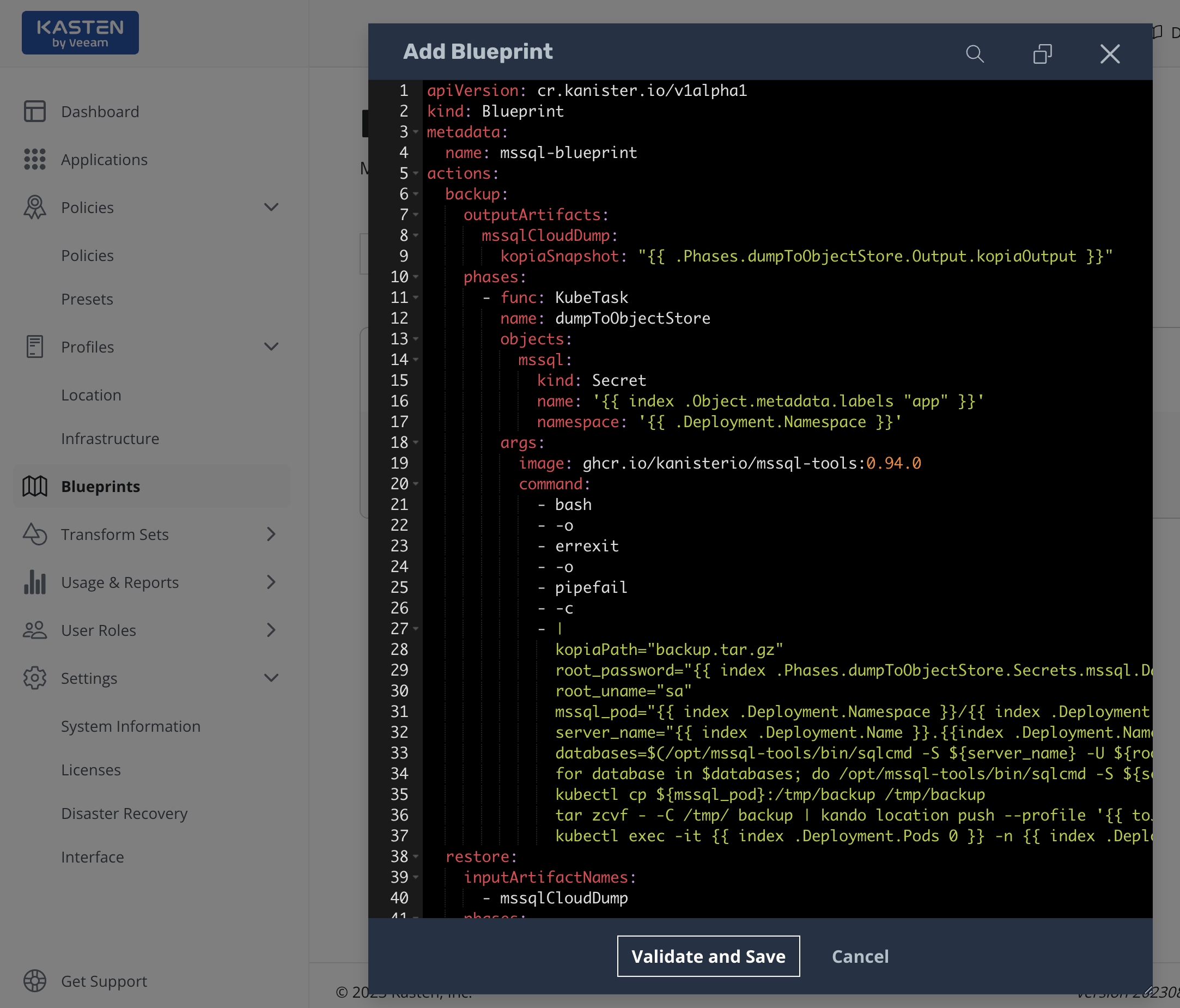Viewport: 1180px width, 1008px height.
Task: Fold the metadata block at line 3
Action: click(x=416, y=132)
